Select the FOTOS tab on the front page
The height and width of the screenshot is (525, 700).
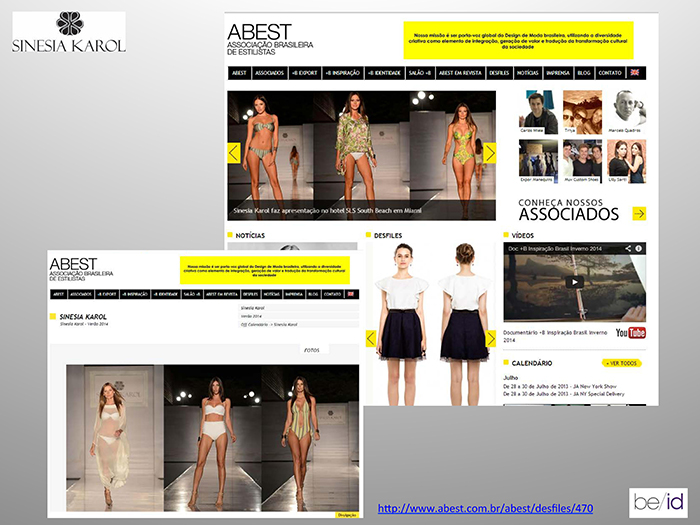click(312, 350)
